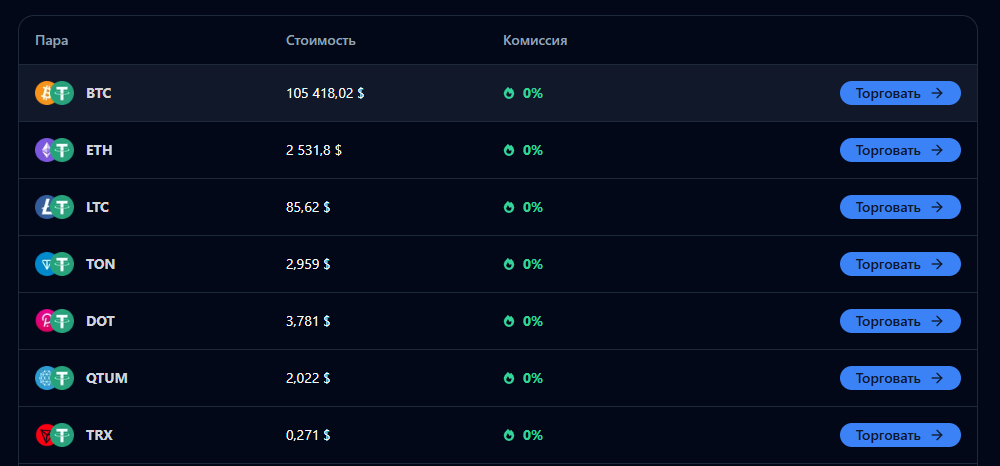Start trading LTC with Торговать button
The image size is (1000, 466).
(900, 207)
